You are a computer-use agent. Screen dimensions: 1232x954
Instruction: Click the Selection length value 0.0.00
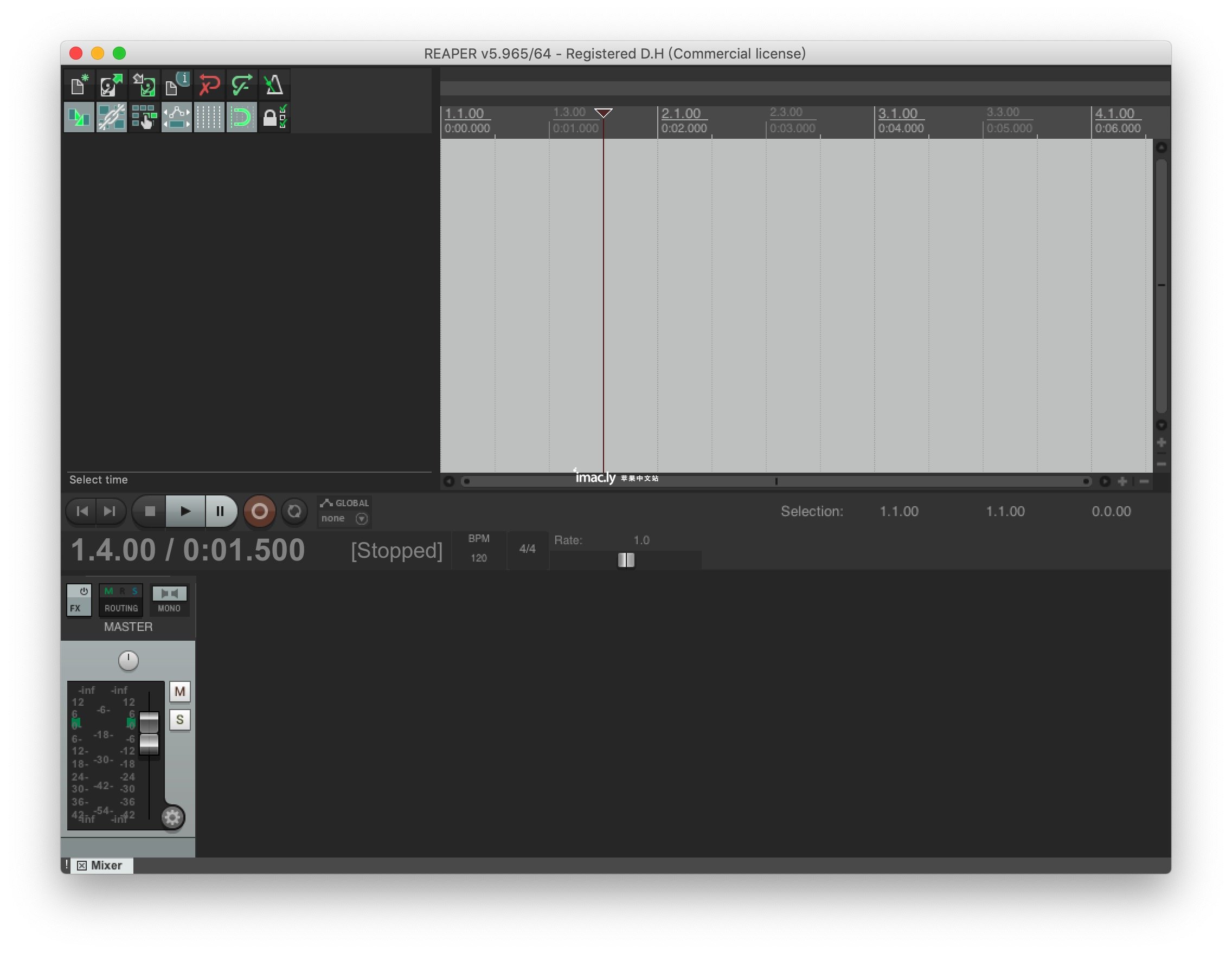(x=1111, y=511)
